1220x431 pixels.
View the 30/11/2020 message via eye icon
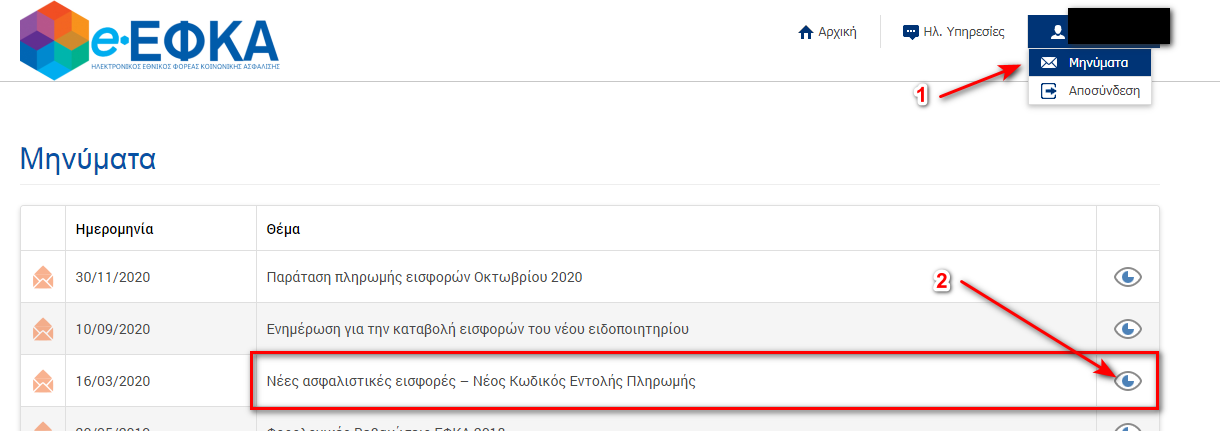[1128, 277]
